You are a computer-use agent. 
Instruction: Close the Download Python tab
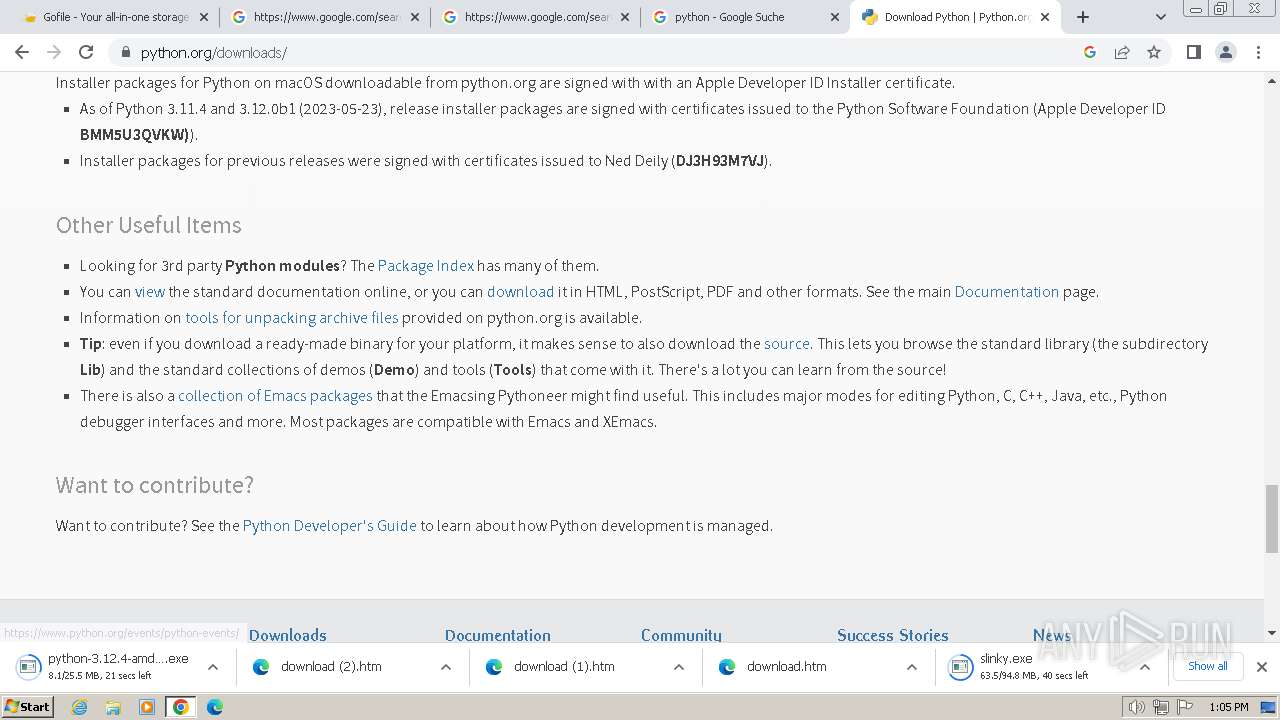tap(1045, 17)
